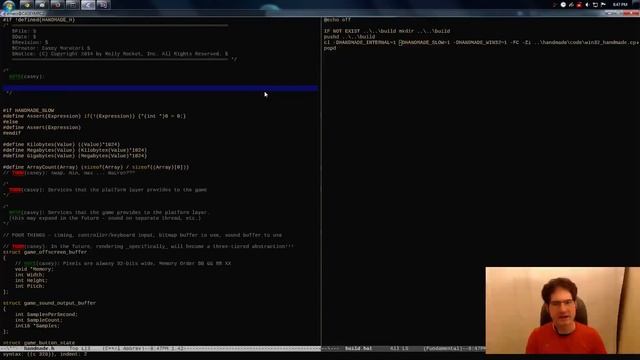Screen dimensions: 640x360
Task: Click the '#if HANDMADE_SLOW' line
Action: coord(29,111)
